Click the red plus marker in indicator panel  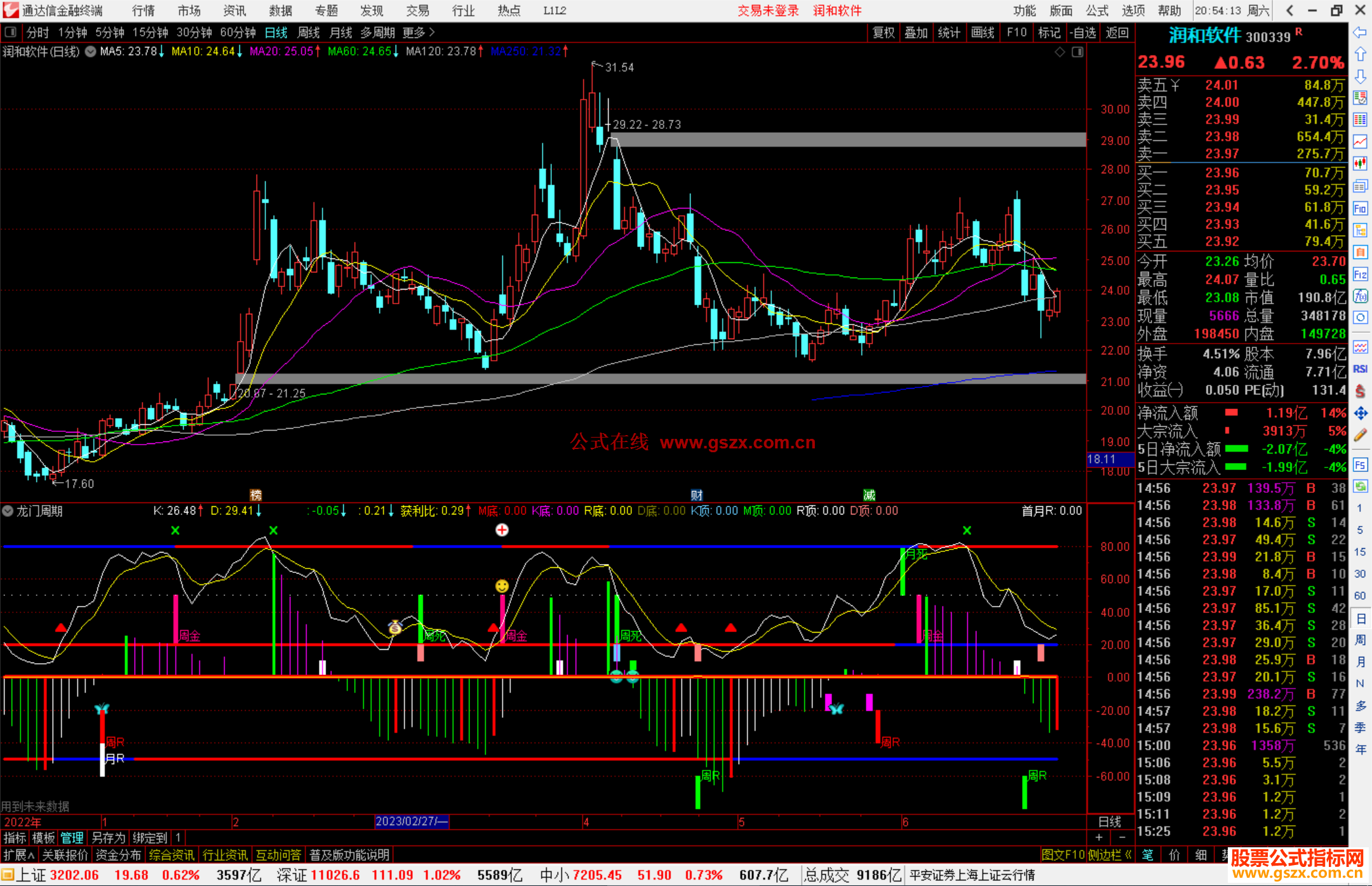point(502,530)
